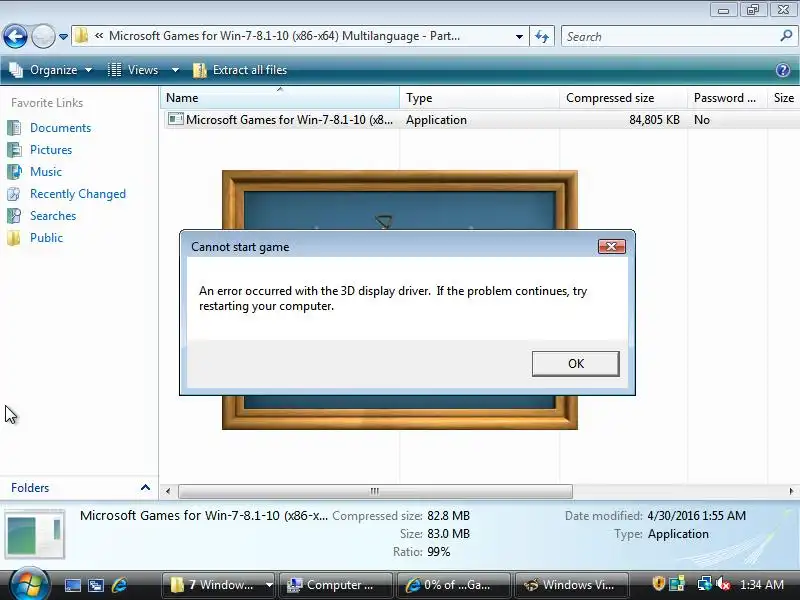The width and height of the screenshot is (800, 600).
Task: Click the Size column header
Action: click(x=784, y=98)
